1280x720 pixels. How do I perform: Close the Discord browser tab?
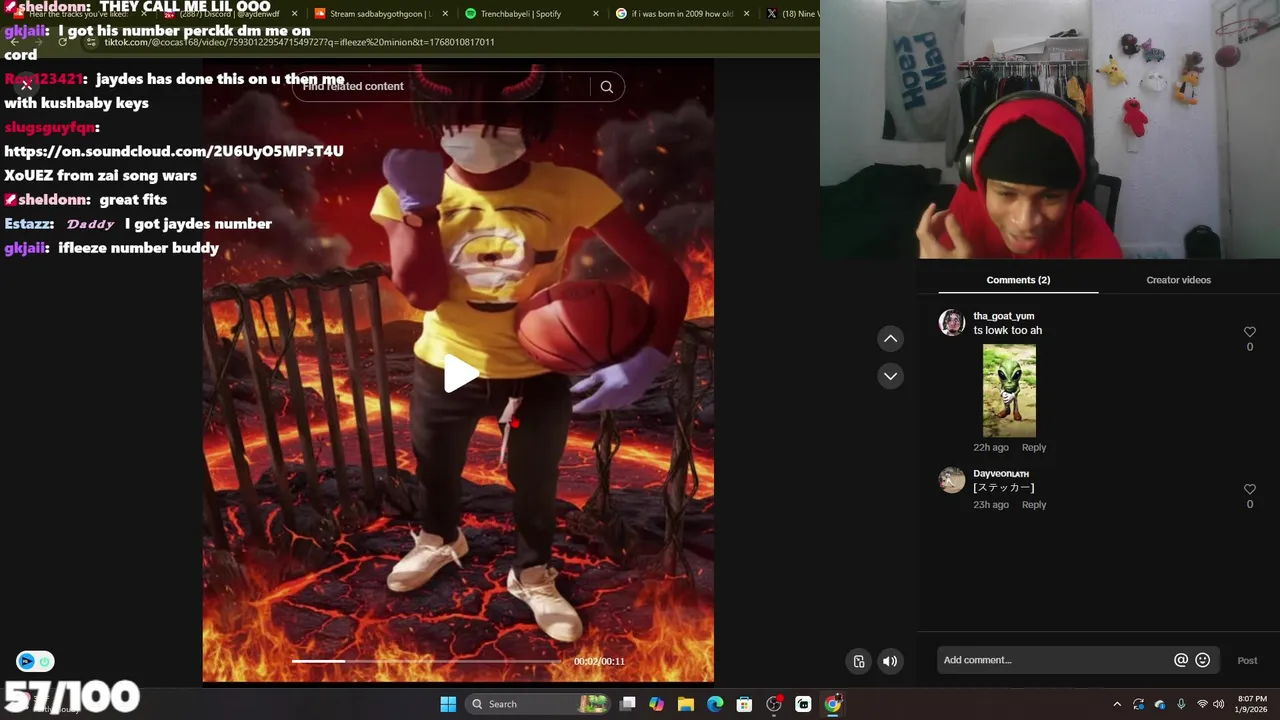(x=294, y=14)
